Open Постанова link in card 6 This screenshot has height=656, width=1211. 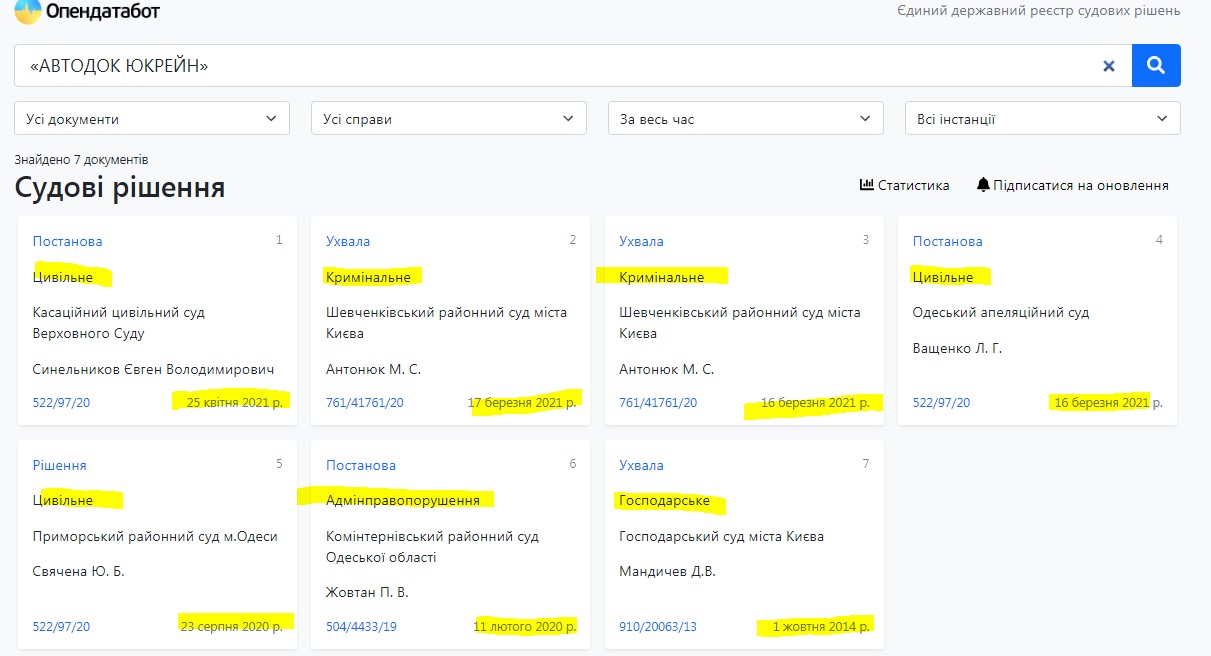click(361, 465)
